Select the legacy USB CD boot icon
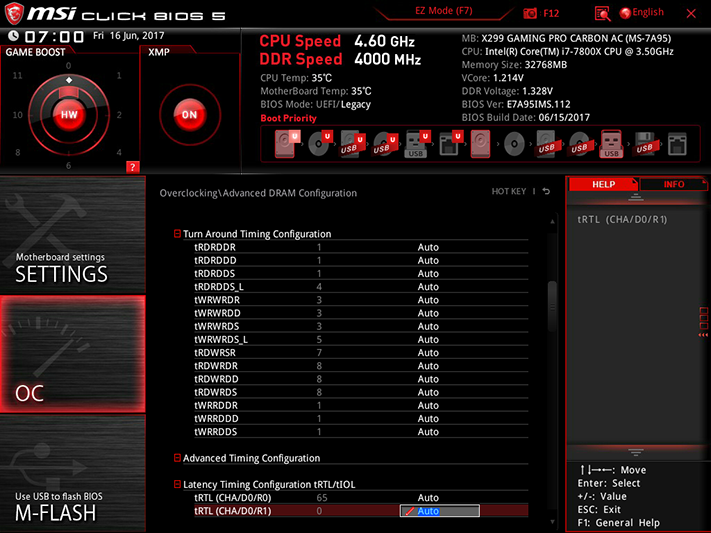Image resolution: width=711 pixels, height=533 pixels. tap(579, 145)
